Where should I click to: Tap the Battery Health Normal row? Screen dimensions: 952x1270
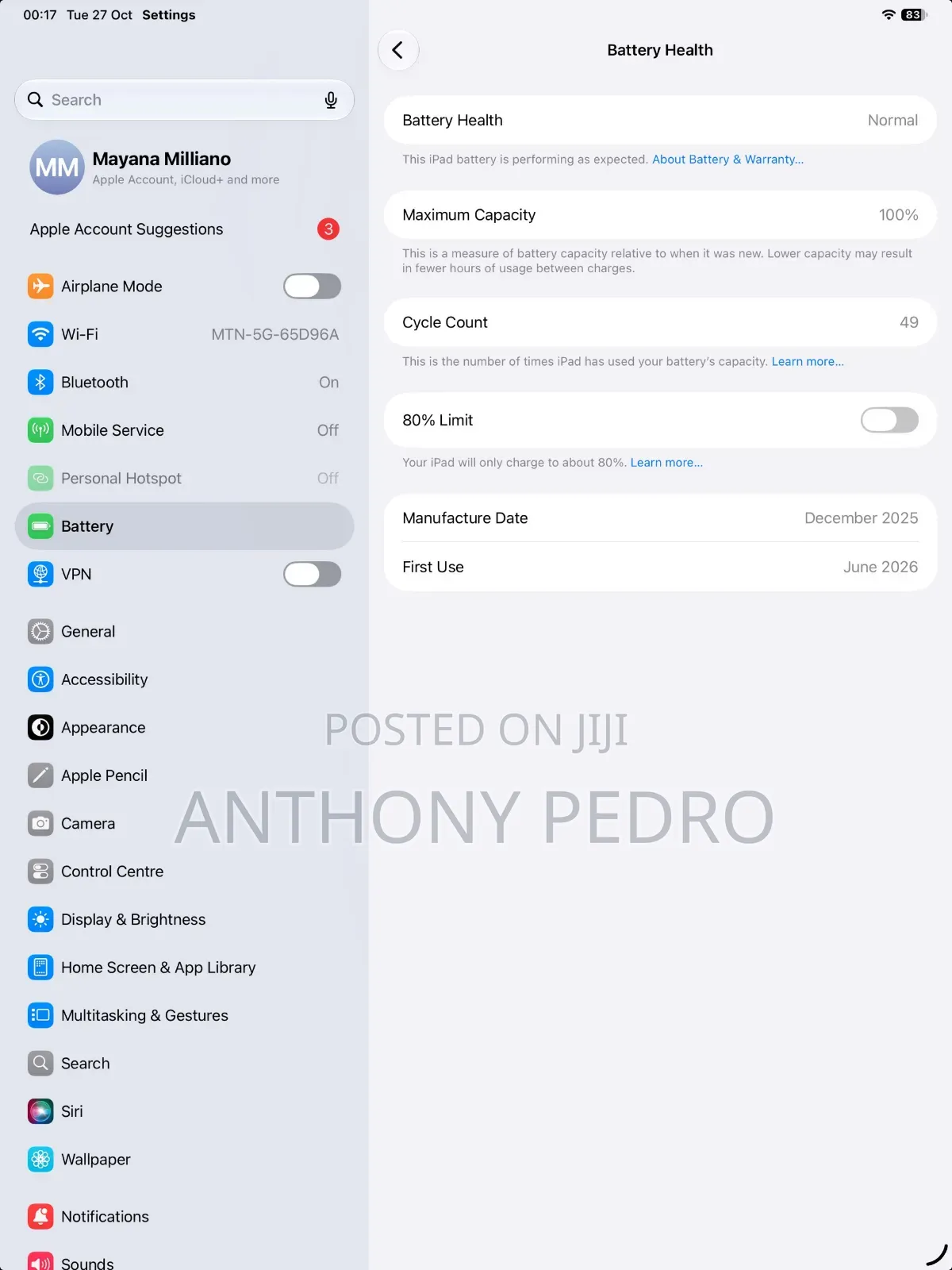pos(660,120)
